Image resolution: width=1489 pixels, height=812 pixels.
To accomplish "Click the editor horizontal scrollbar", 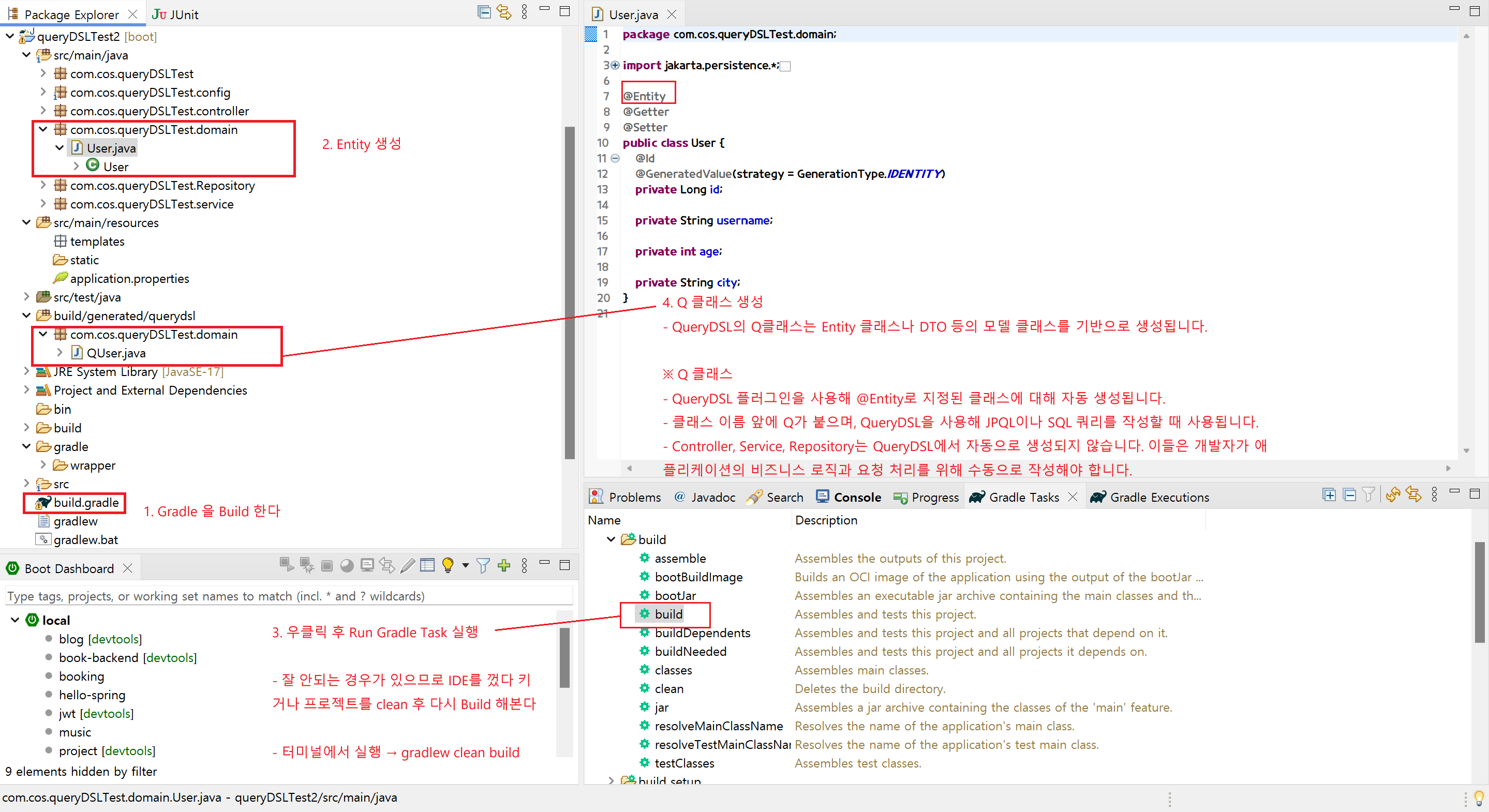I will coord(1039,468).
